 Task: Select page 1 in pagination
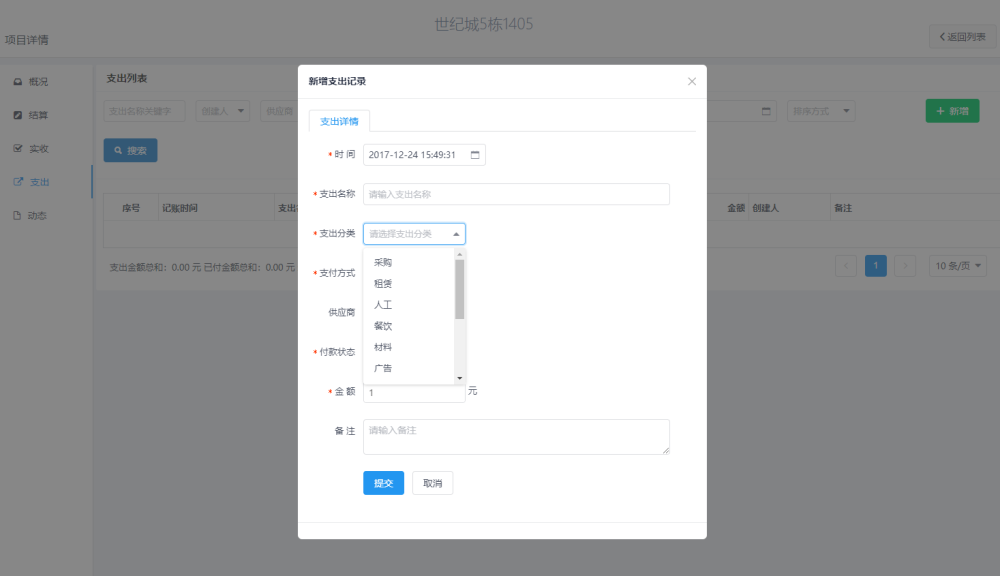click(x=876, y=266)
